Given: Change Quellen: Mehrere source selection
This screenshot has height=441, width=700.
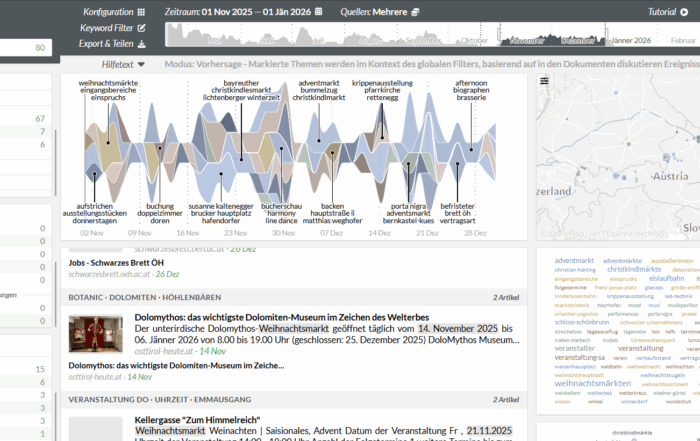Looking at the screenshot, I should pos(380,12).
